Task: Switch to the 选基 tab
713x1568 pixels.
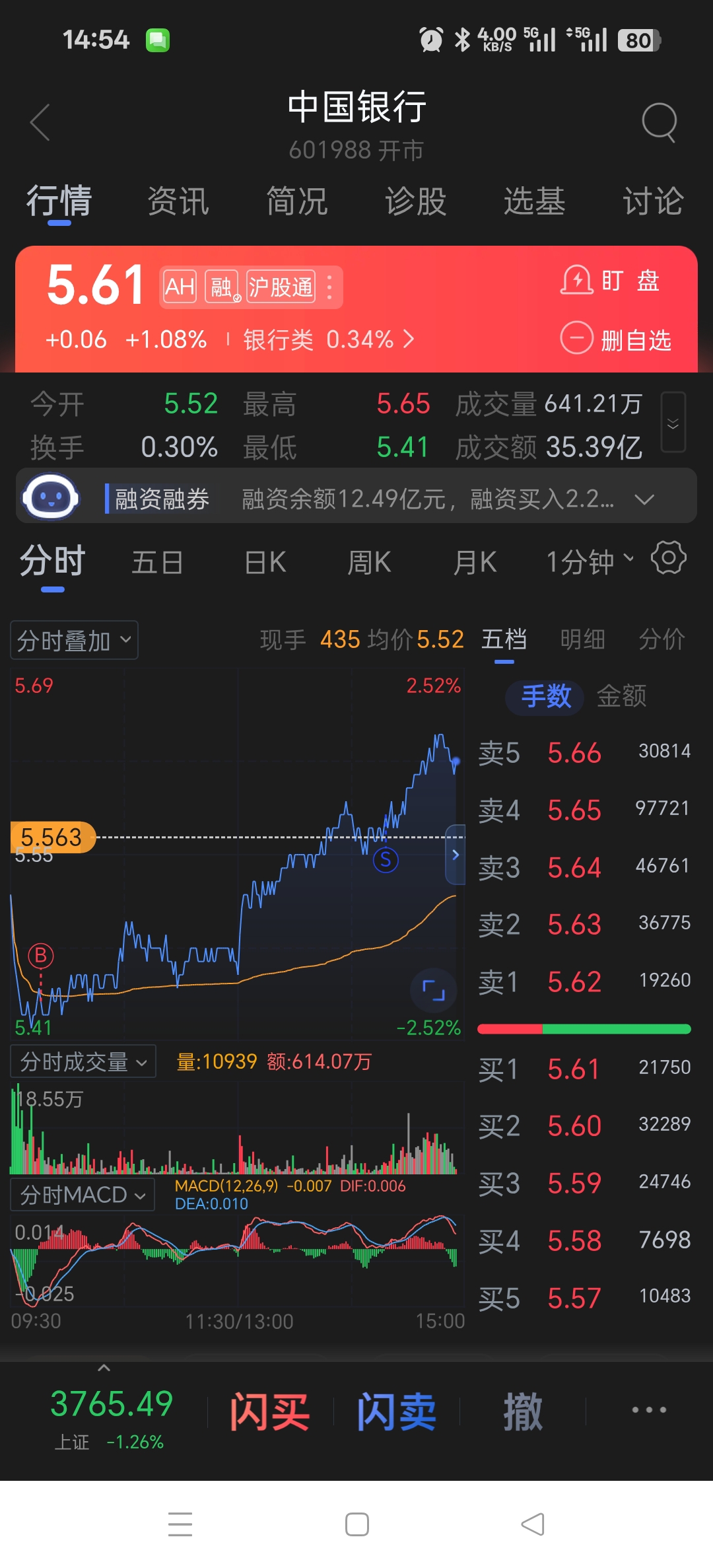Action: [534, 201]
